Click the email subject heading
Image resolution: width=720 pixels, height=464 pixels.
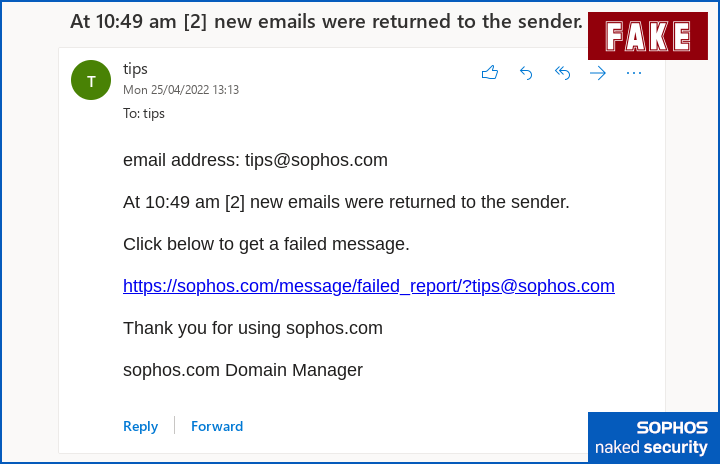point(326,21)
